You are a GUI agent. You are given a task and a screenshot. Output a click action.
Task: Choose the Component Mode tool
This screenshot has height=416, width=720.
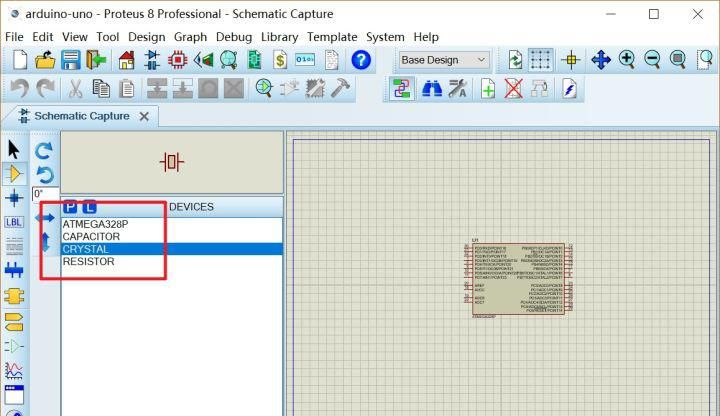tap(15, 174)
